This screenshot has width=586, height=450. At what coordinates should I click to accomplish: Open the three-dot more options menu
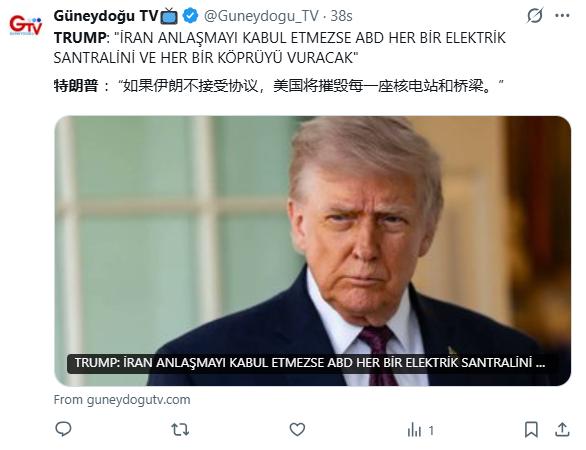[x=562, y=16]
